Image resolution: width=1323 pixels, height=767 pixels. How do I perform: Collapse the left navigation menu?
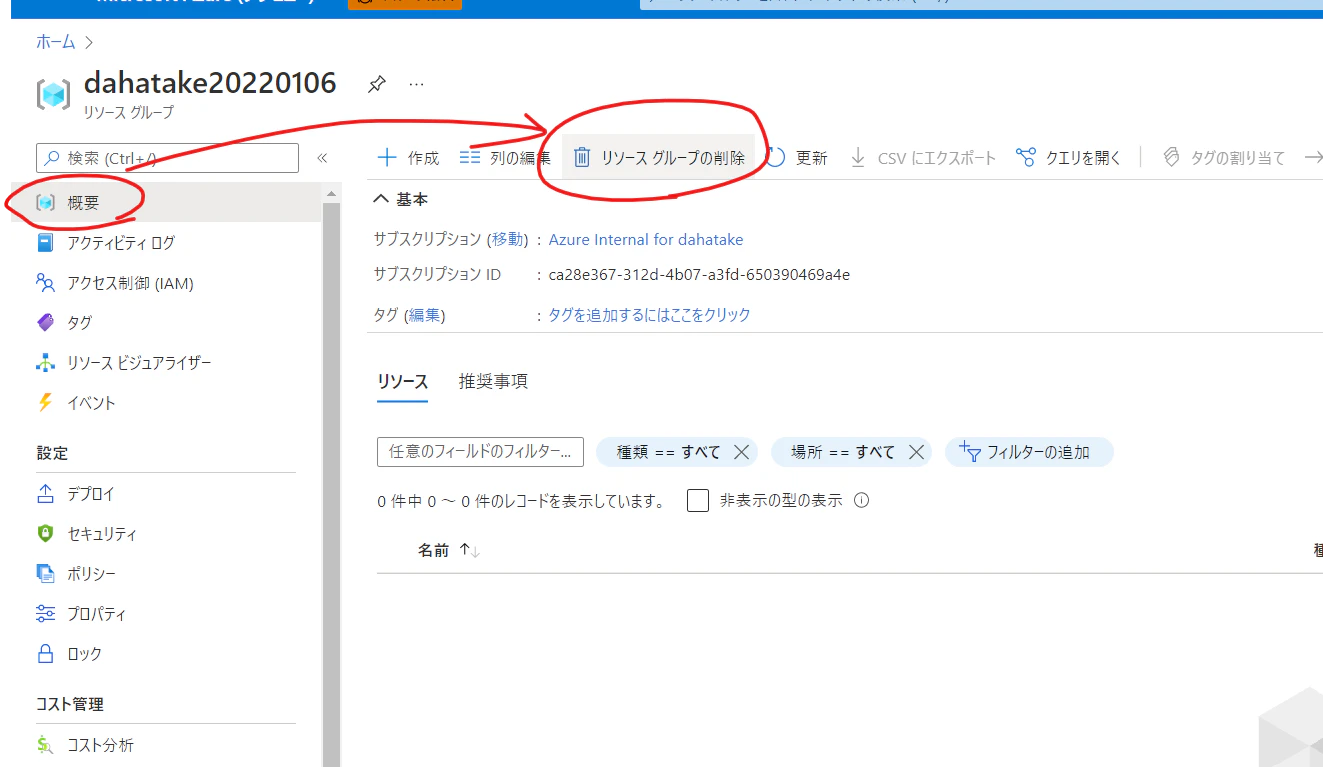point(322,158)
